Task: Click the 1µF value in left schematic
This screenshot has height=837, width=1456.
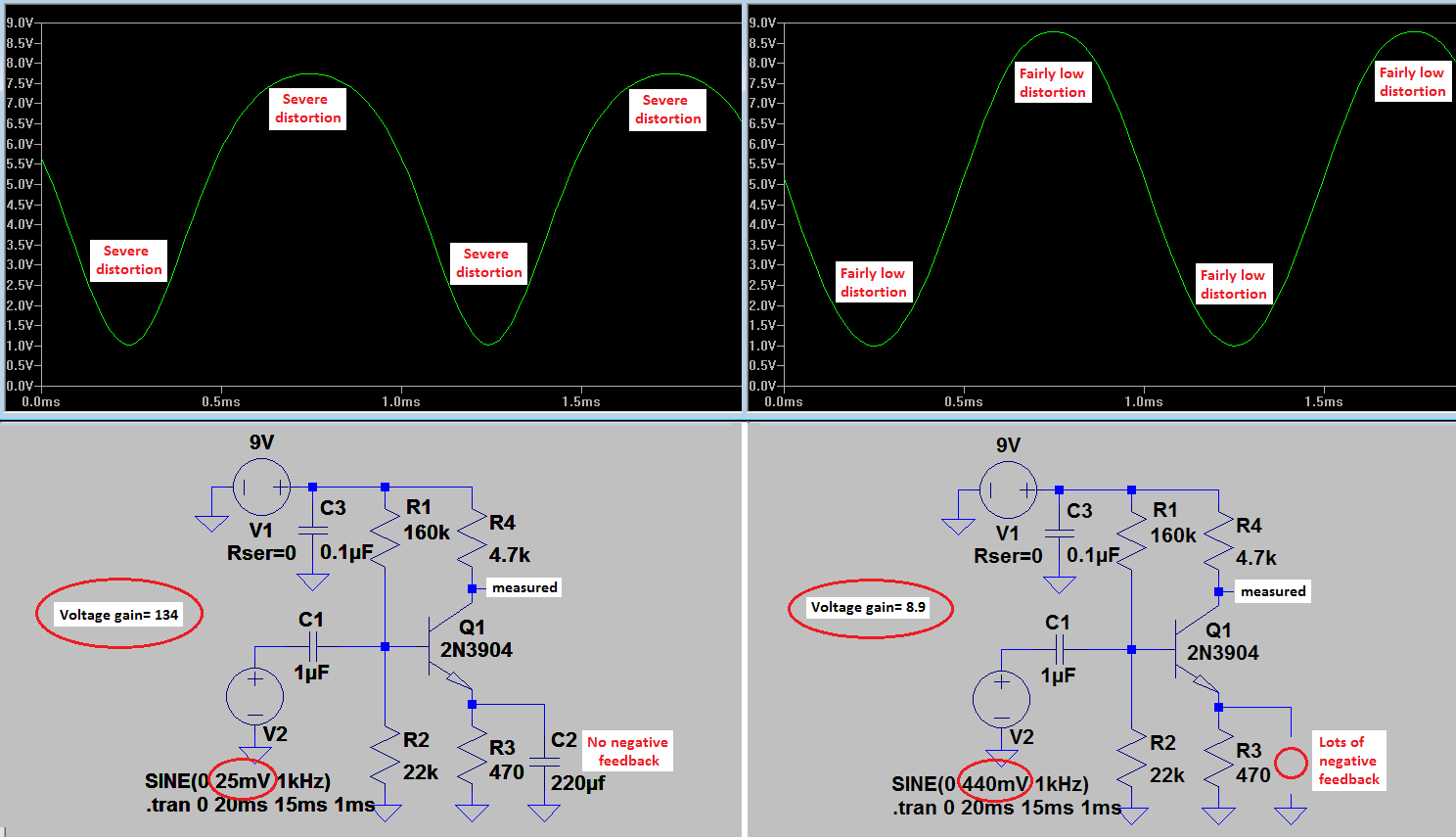Action: [312, 673]
